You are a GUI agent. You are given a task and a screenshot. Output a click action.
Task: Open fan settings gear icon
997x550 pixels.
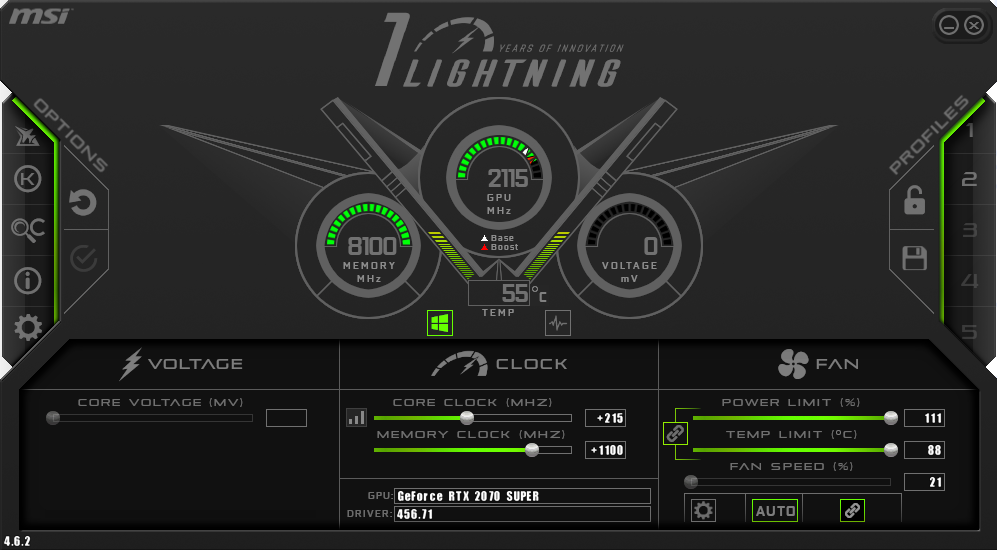[703, 510]
